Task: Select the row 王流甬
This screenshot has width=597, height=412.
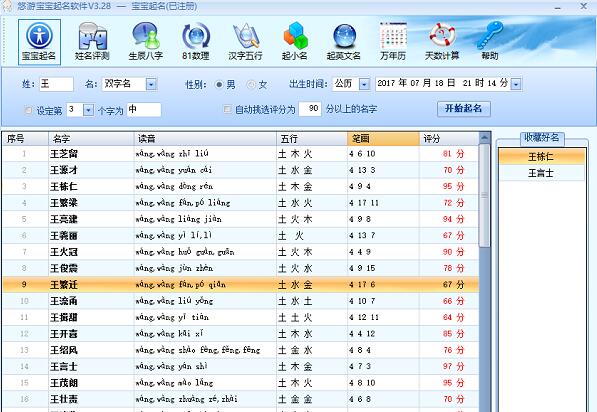Action: point(241,301)
